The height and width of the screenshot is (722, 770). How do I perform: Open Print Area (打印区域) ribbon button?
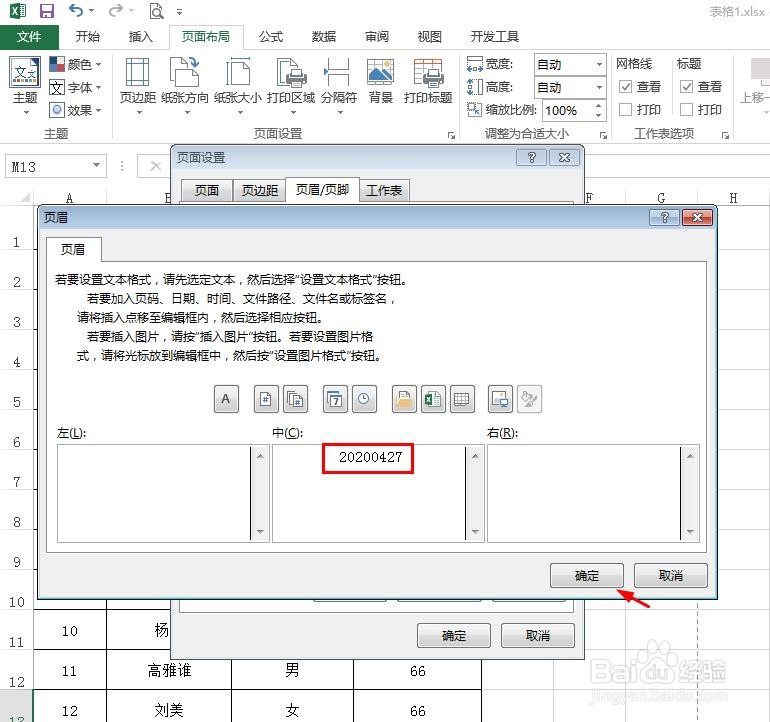291,86
